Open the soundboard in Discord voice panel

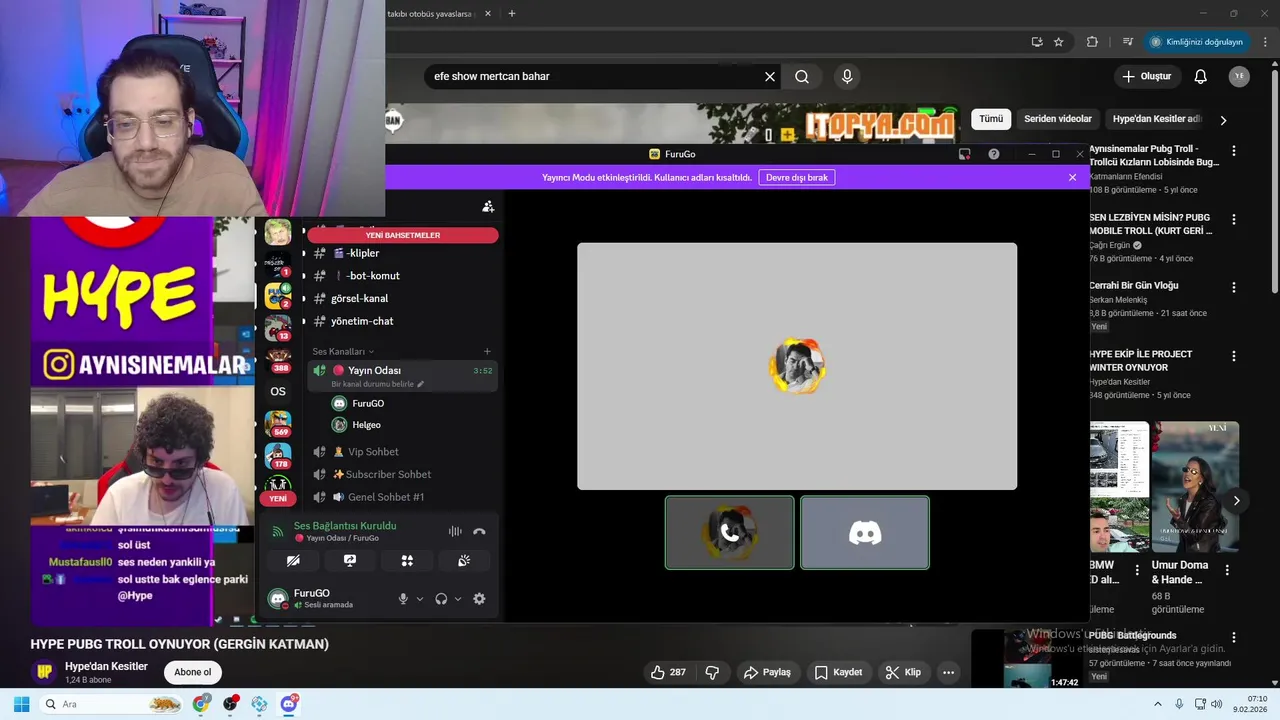coord(464,561)
